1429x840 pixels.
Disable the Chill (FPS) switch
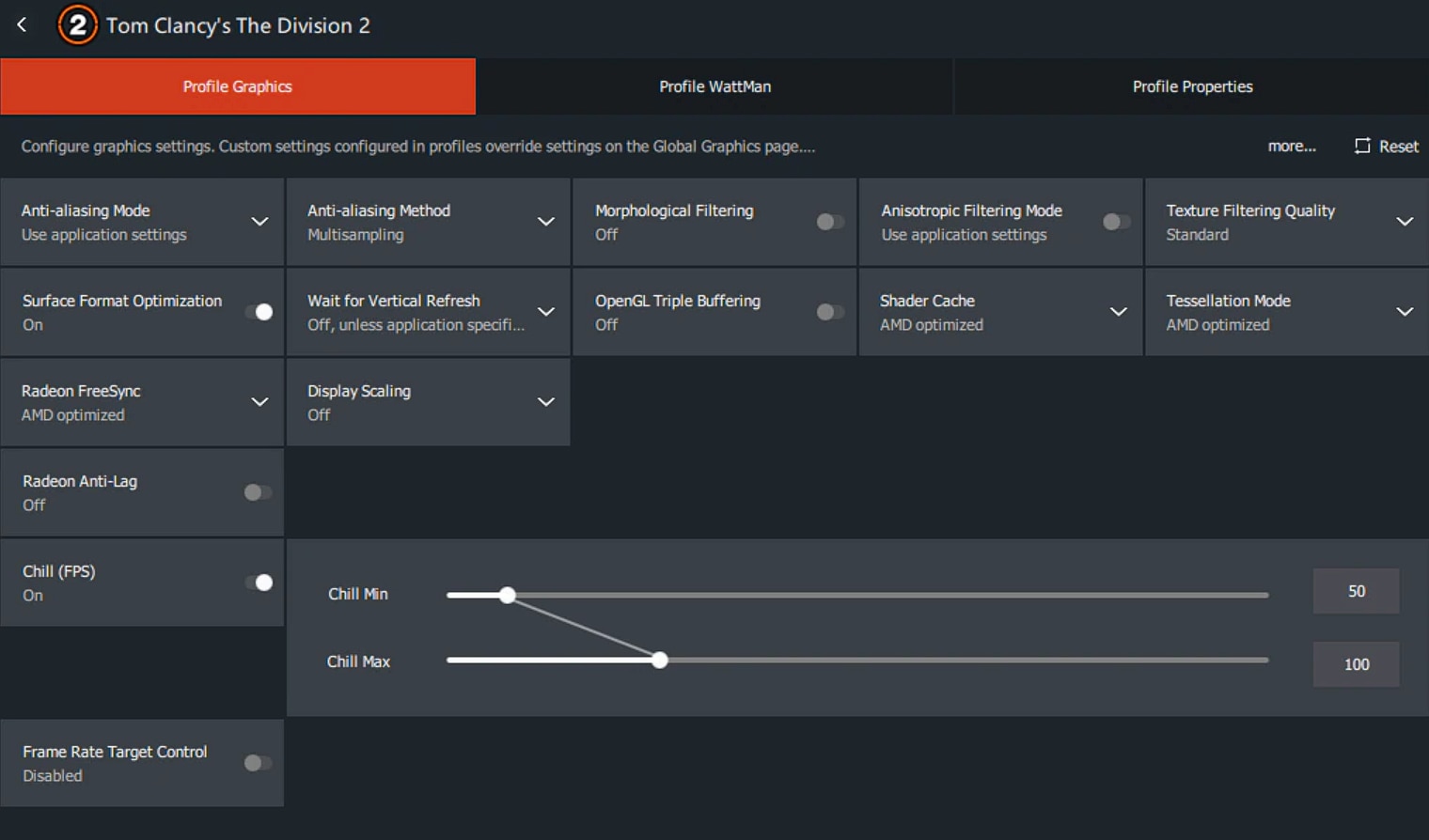click(259, 583)
